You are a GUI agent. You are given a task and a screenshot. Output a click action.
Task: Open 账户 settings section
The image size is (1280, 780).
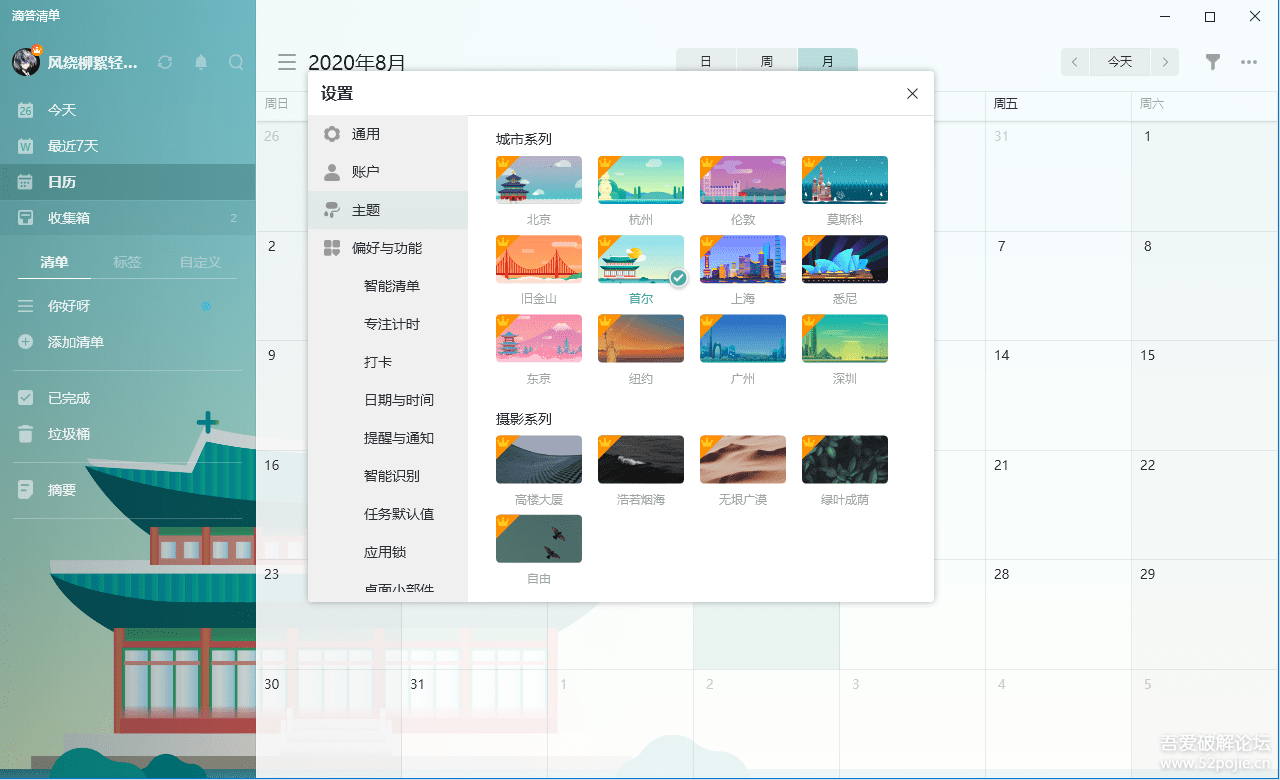(x=388, y=172)
